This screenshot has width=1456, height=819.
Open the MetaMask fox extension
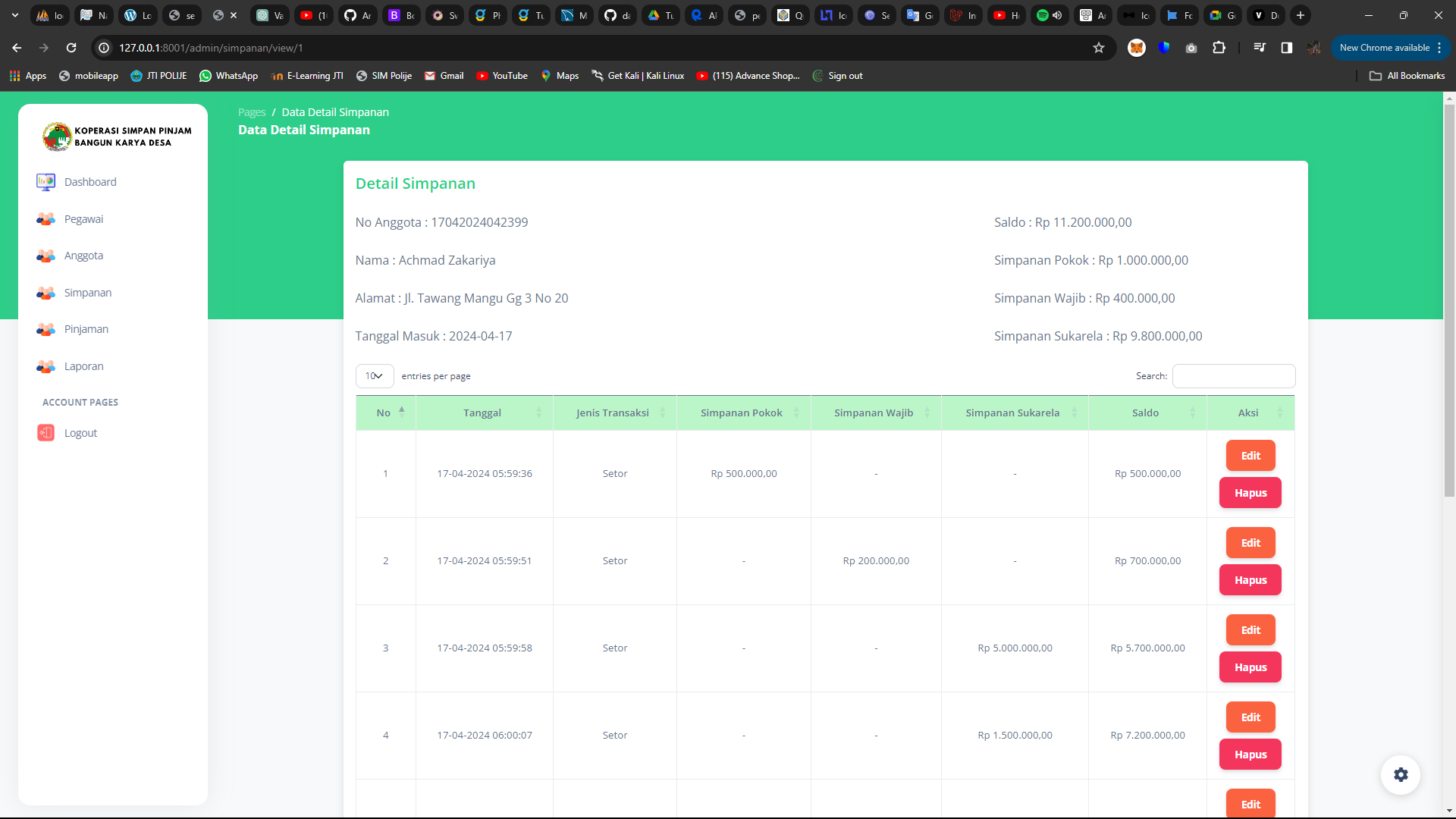[1136, 48]
